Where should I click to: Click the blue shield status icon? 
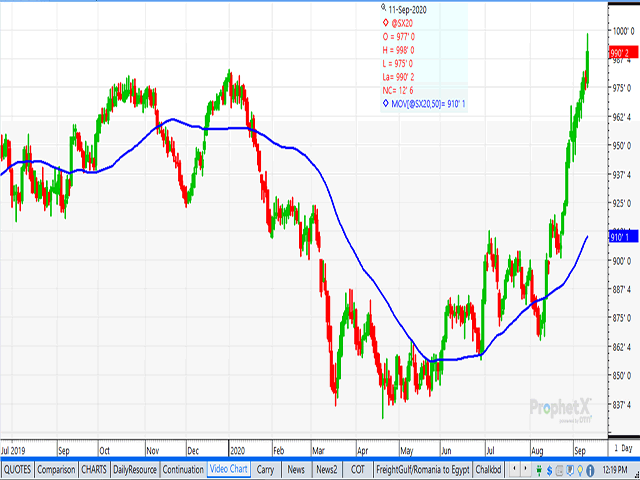[570, 470]
